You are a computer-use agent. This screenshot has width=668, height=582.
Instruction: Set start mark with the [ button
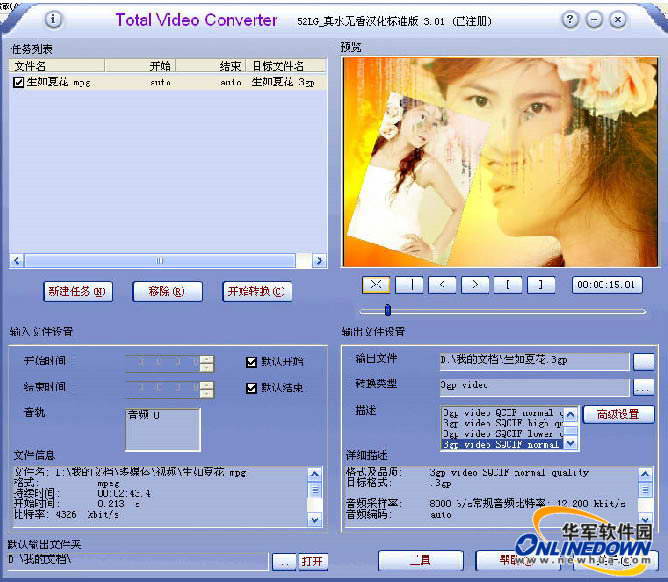point(508,285)
